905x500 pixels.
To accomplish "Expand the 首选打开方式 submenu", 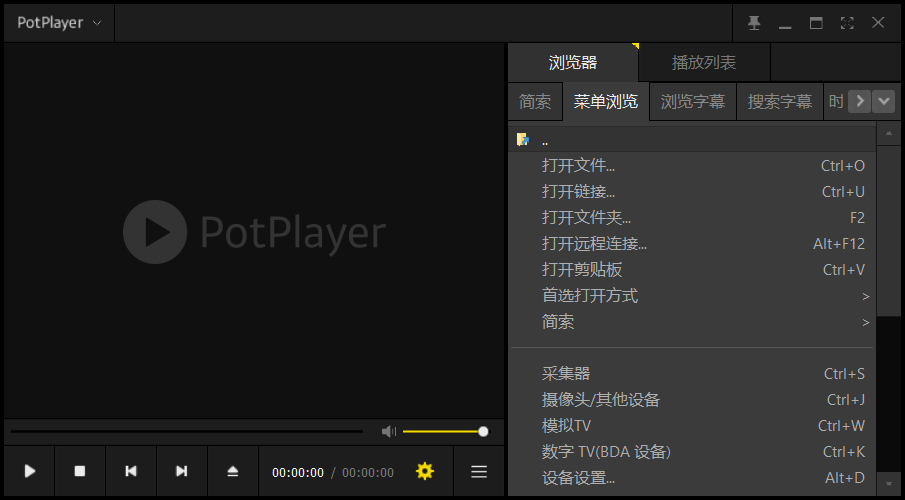I will pos(692,296).
